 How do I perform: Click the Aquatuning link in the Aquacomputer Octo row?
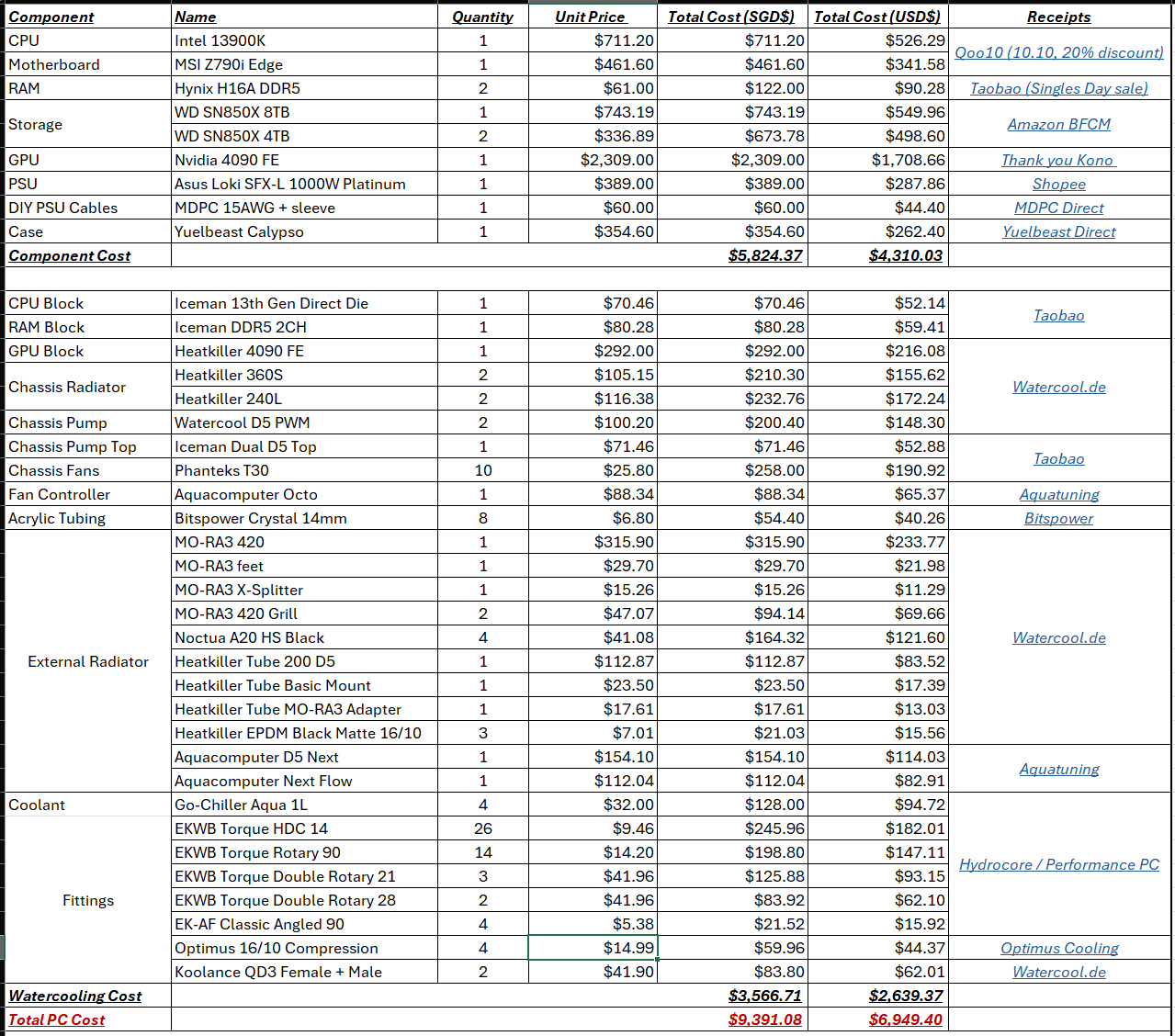pyautogui.click(x=1059, y=494)
